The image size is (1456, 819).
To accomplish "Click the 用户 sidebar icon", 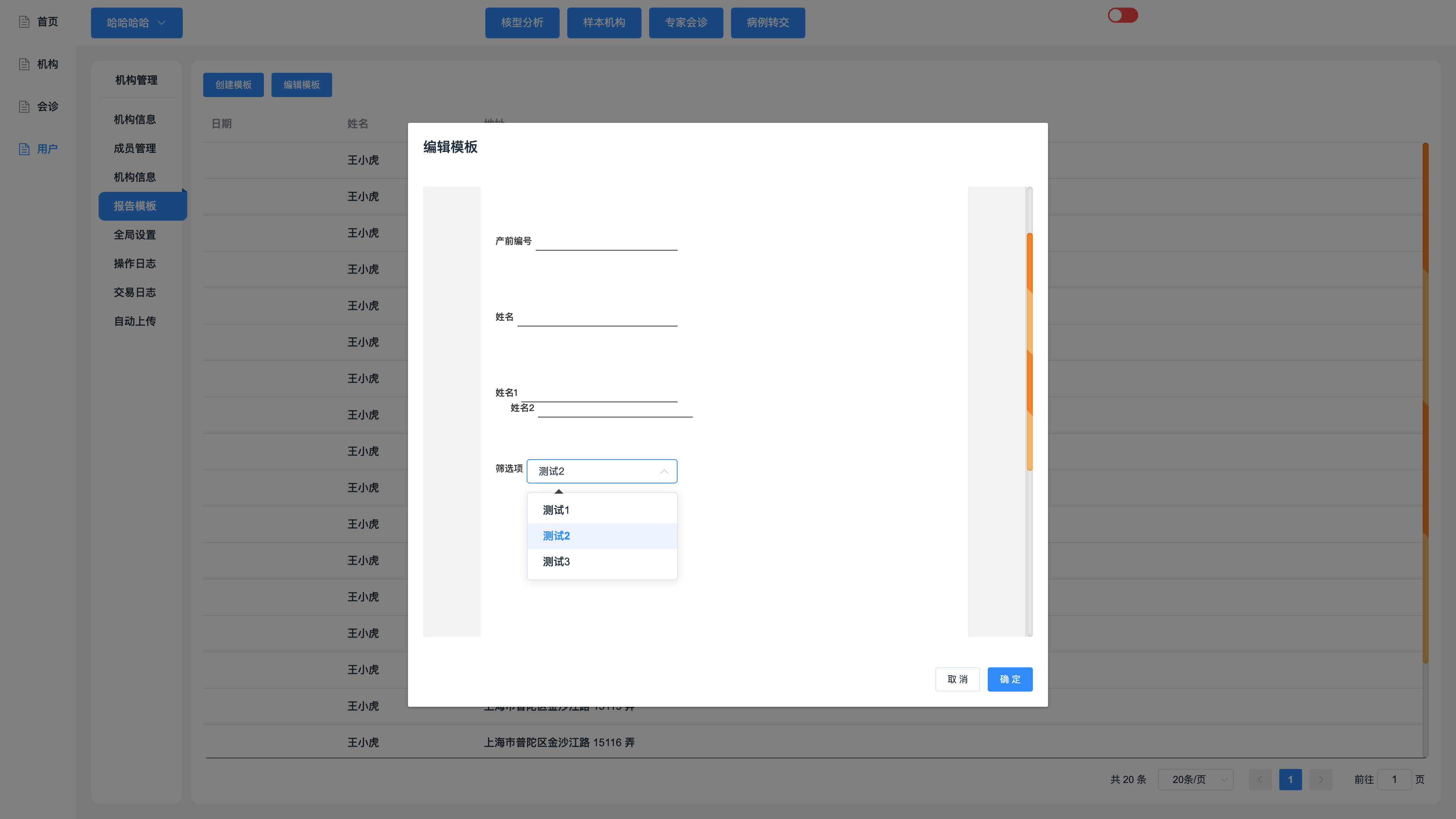I will click(x=24, y=149).
